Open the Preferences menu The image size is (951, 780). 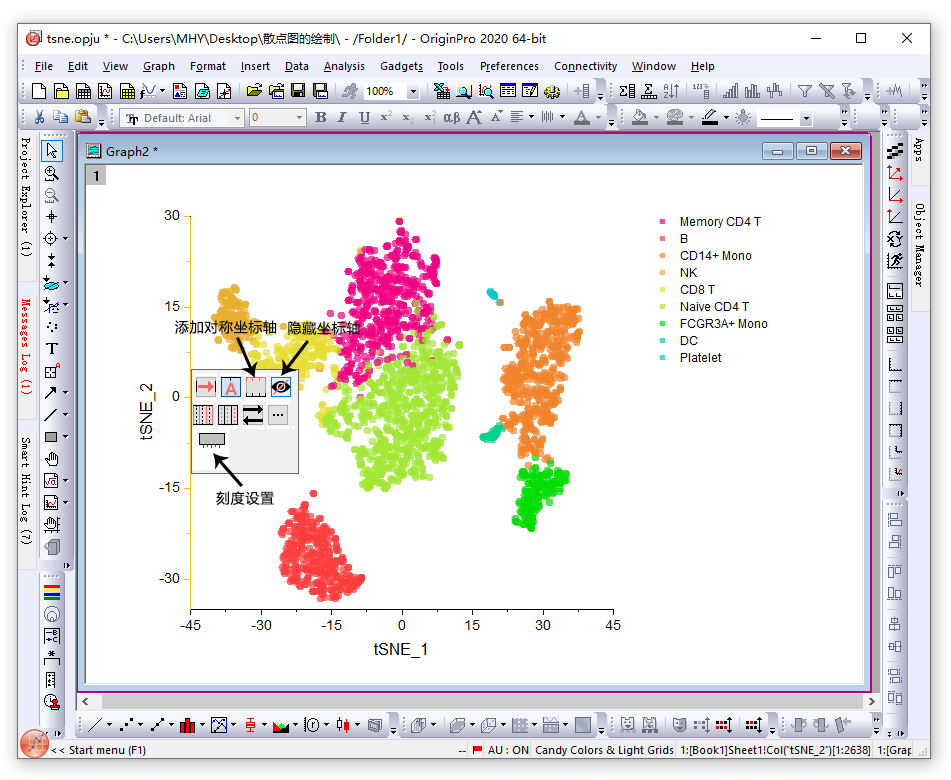(x=509, y=66)
